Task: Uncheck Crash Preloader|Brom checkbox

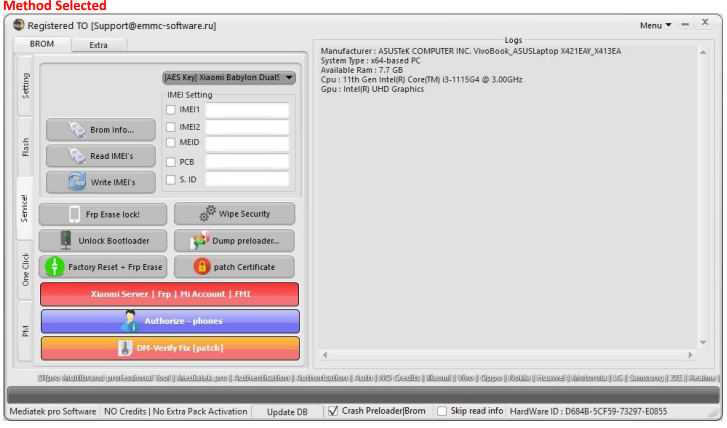Action: (x=332, y=411)
